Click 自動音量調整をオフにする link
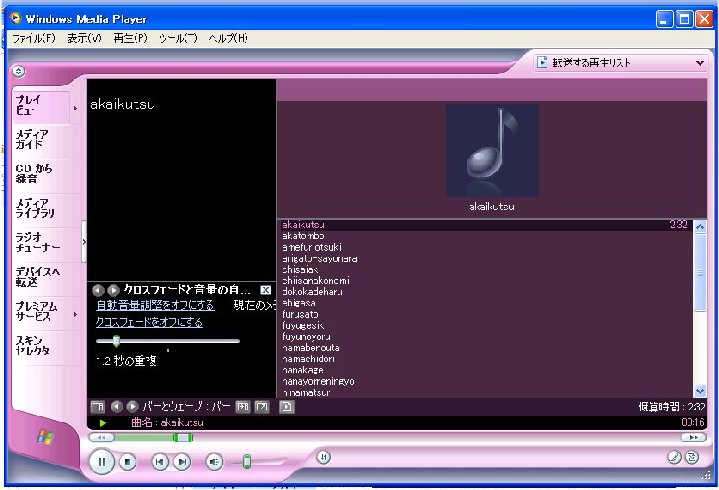Screen dimensions: 719x490 (155, 305)
